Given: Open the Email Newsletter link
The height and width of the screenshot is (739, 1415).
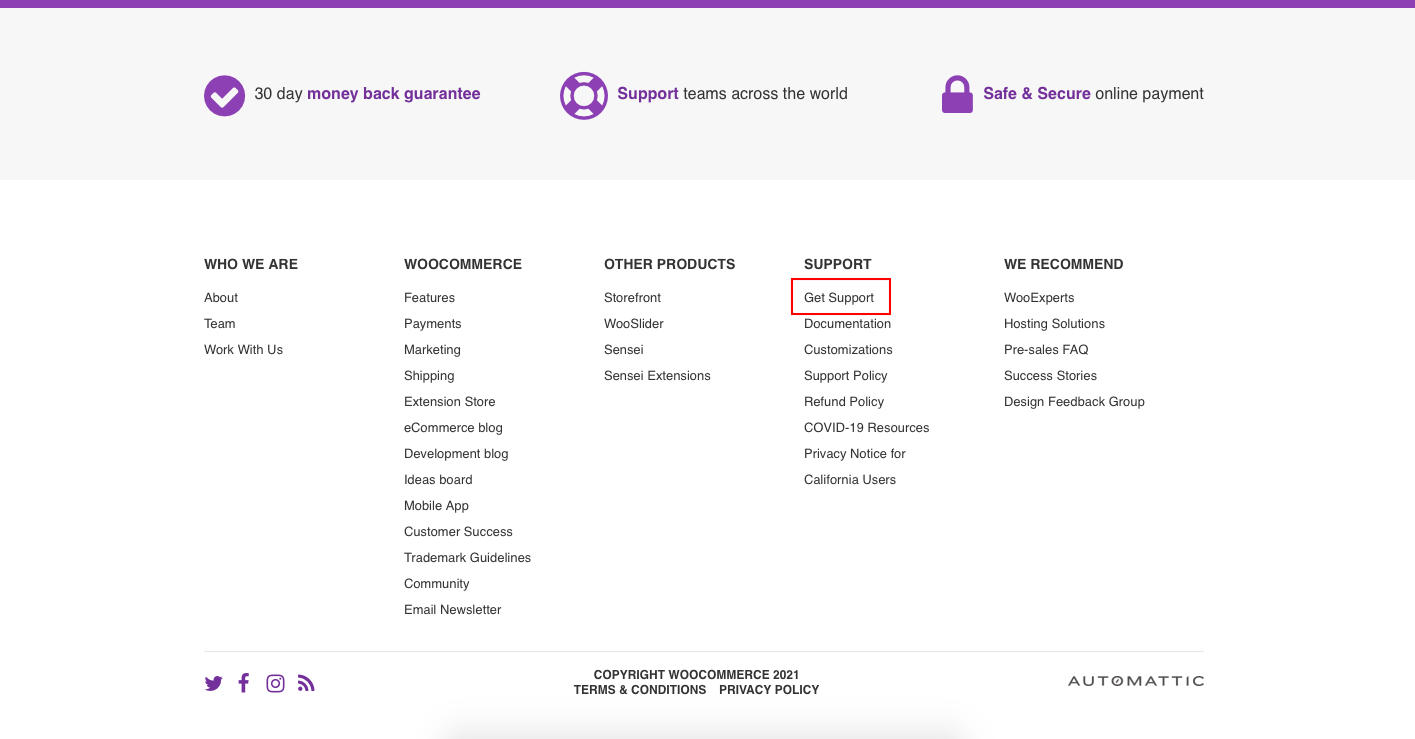Looking at the screenshot, I should [x=452, y=610].
